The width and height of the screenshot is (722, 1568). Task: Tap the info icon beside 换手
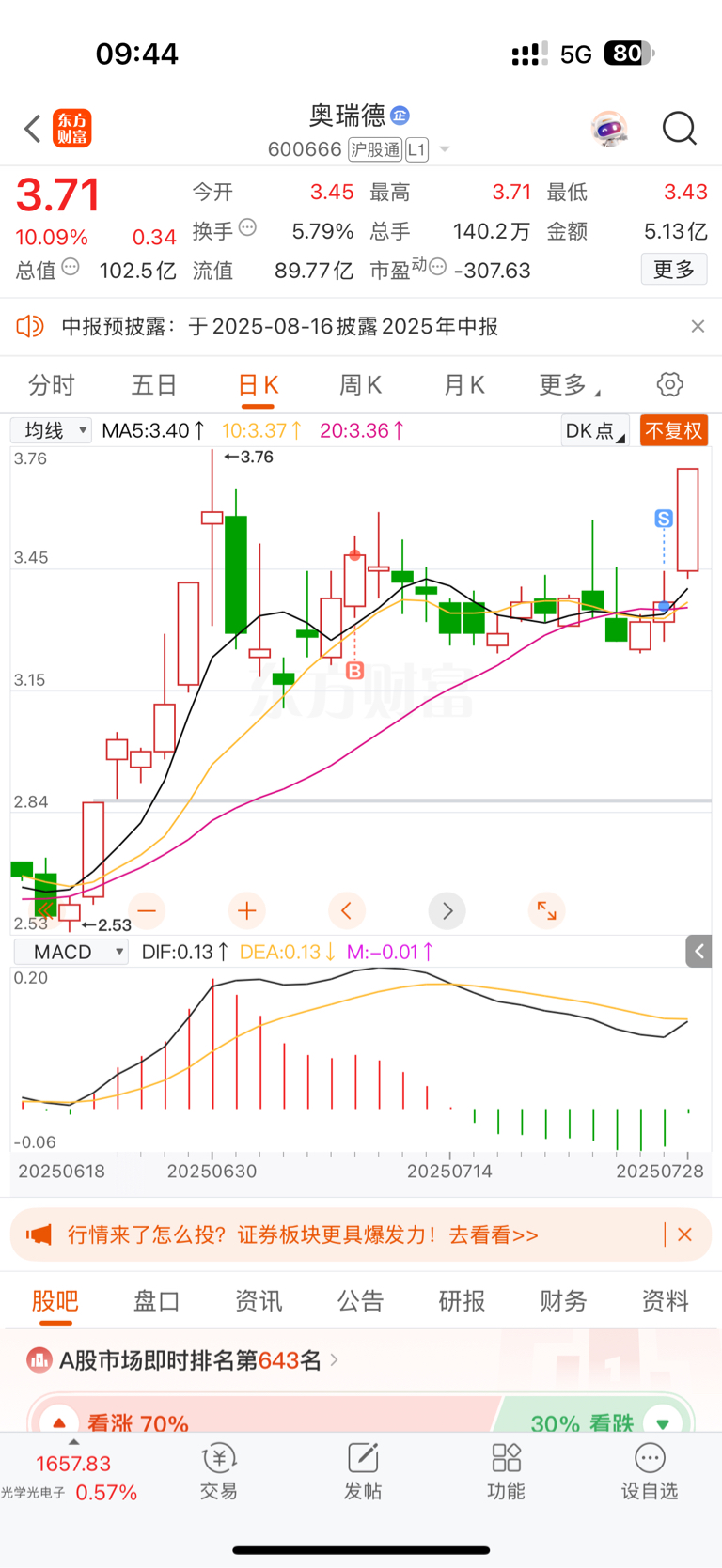click(248, 227)
